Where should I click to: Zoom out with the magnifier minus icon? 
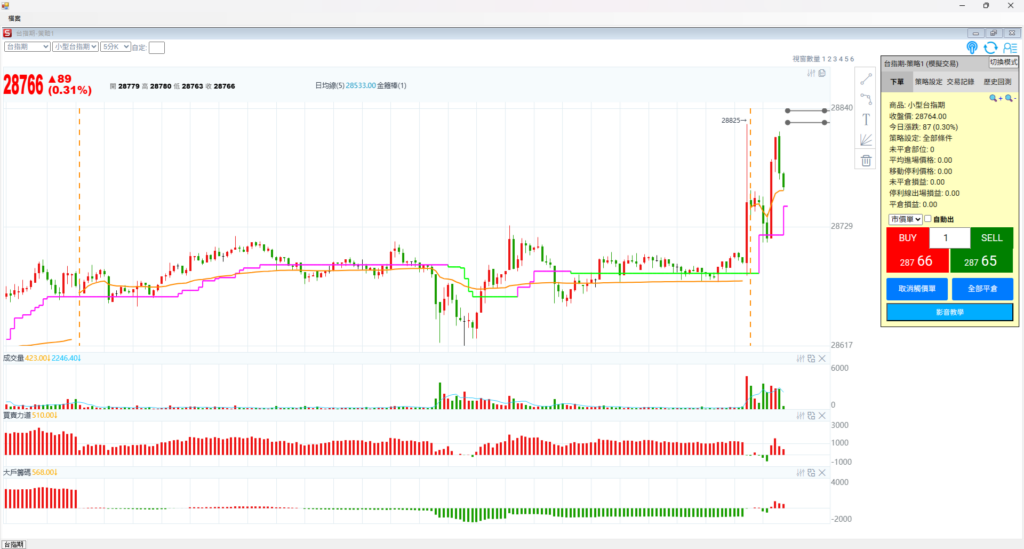pos(1009,98)
